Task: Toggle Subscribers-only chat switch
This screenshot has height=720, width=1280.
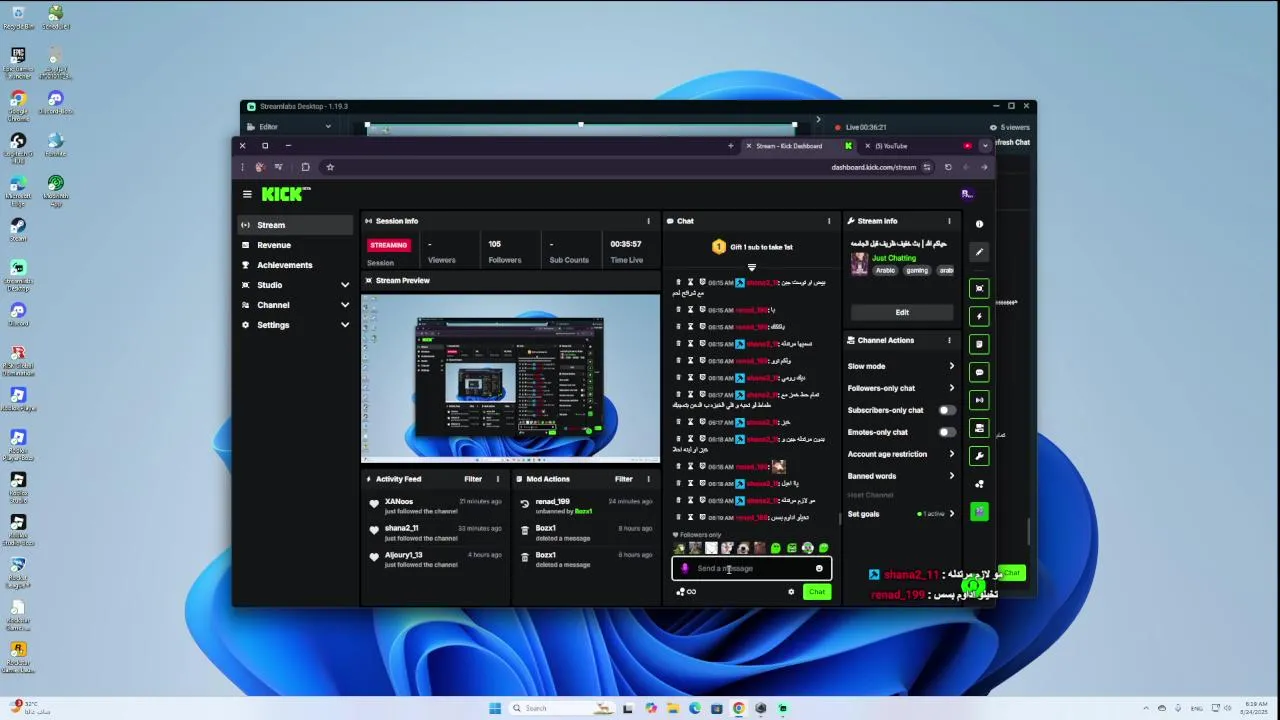Action: [x=946, y=410]
